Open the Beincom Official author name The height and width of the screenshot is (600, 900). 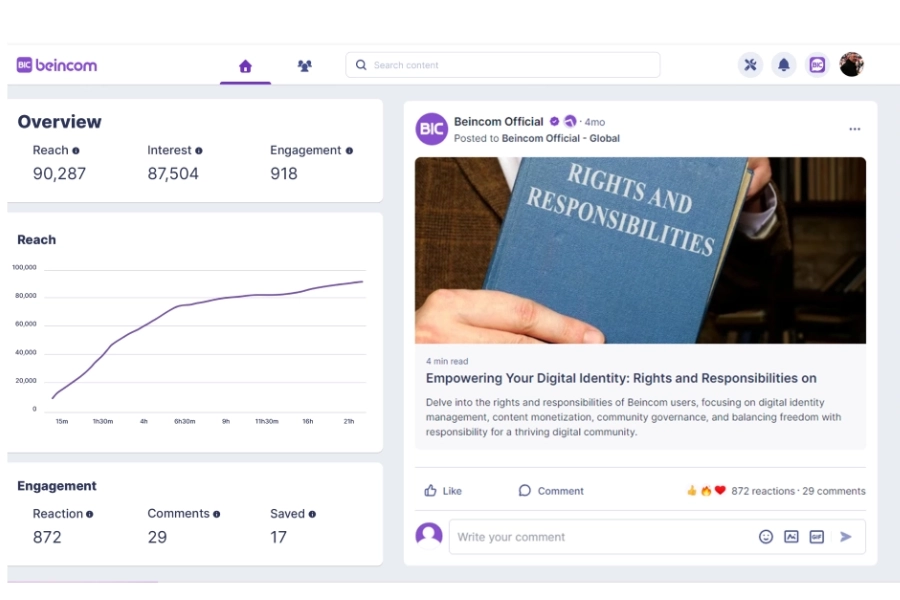point(498,122)
